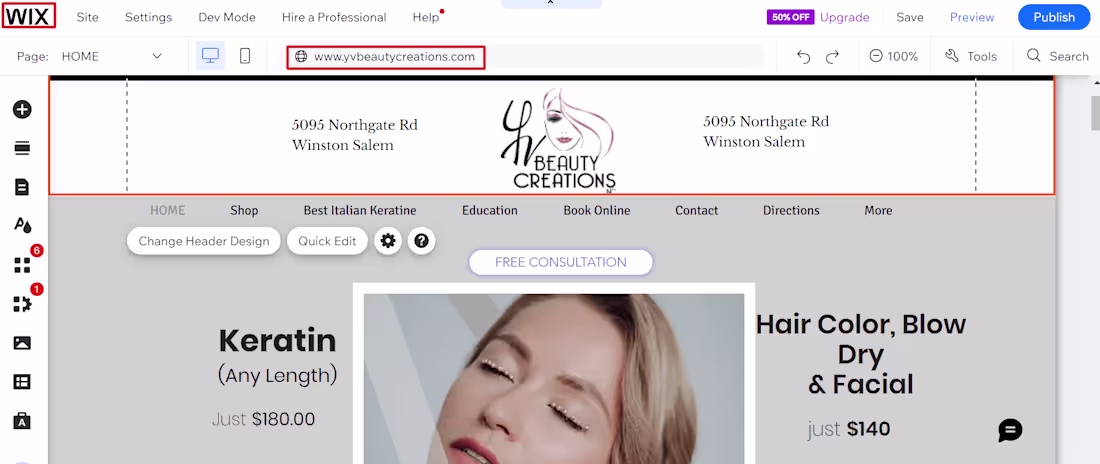The image size is (1100, 464).
Task: Open the Add Section strip icon
Action: 22,148
